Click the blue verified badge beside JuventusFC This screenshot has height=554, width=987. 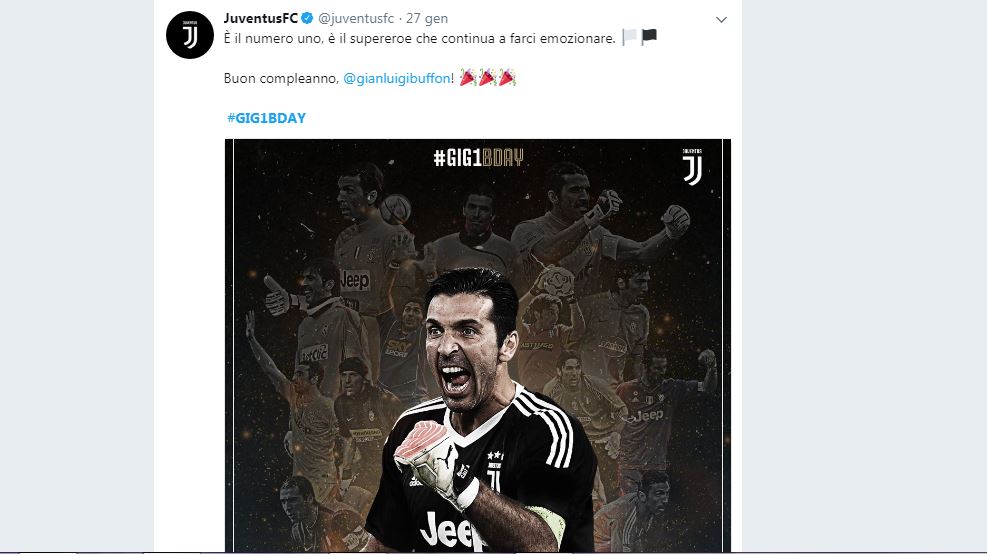307,18
